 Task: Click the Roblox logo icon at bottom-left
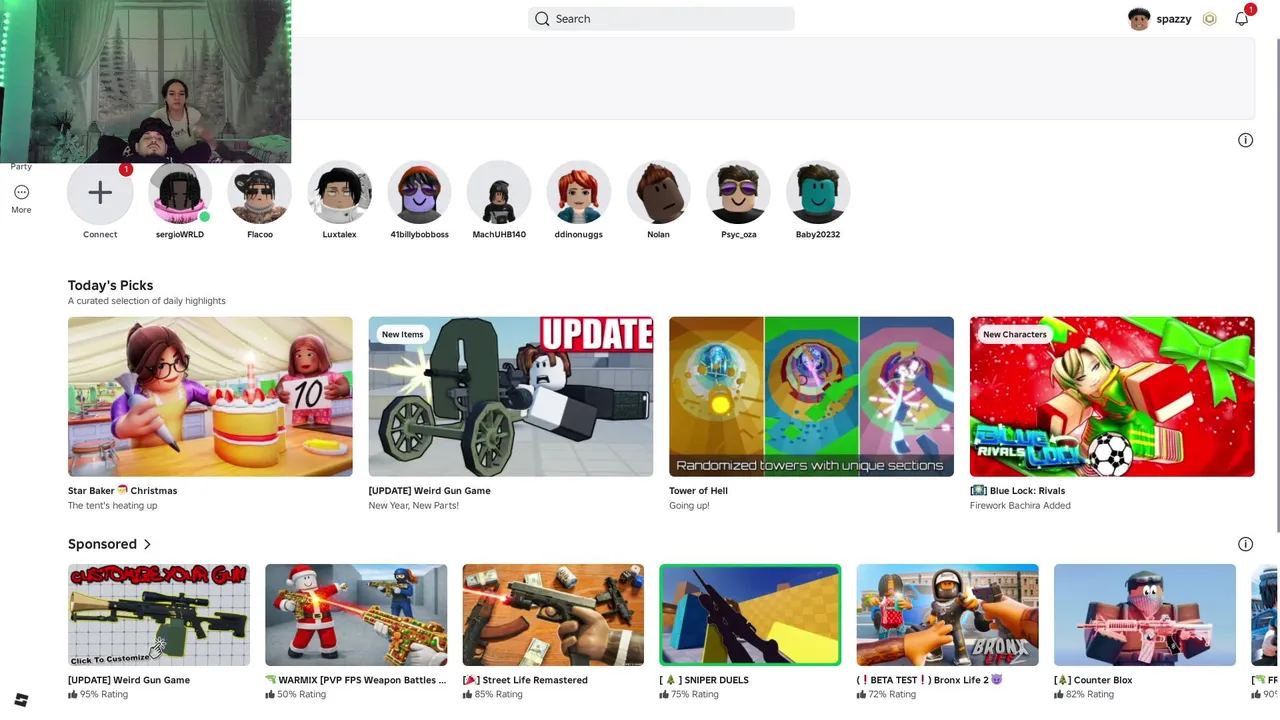click(21, 700)
